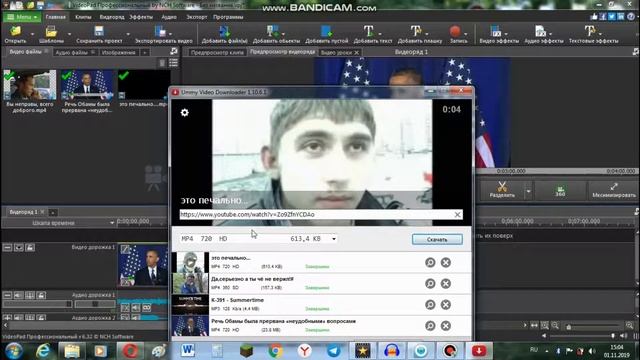Adjust the timeline zoom slider
640x360 pixels.
[593, 326]
